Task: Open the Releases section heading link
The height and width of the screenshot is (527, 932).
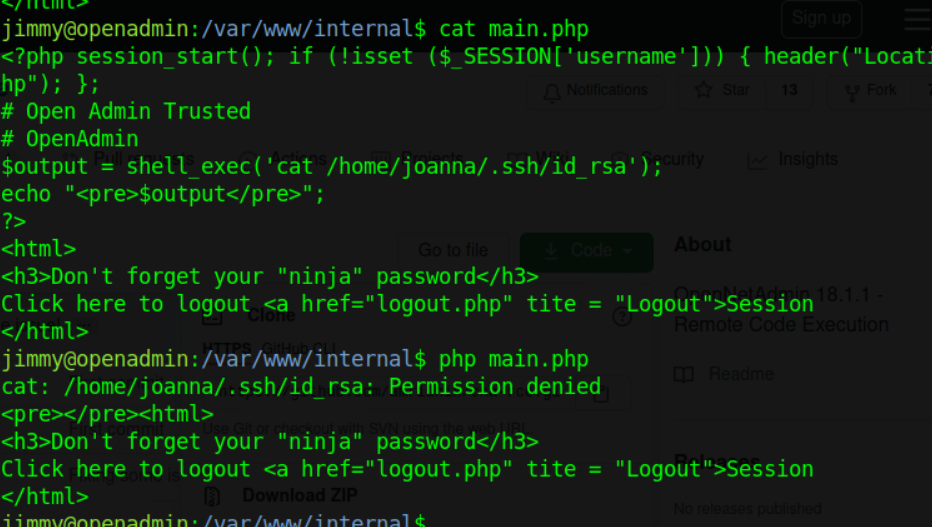Action: tap(717, 460)
